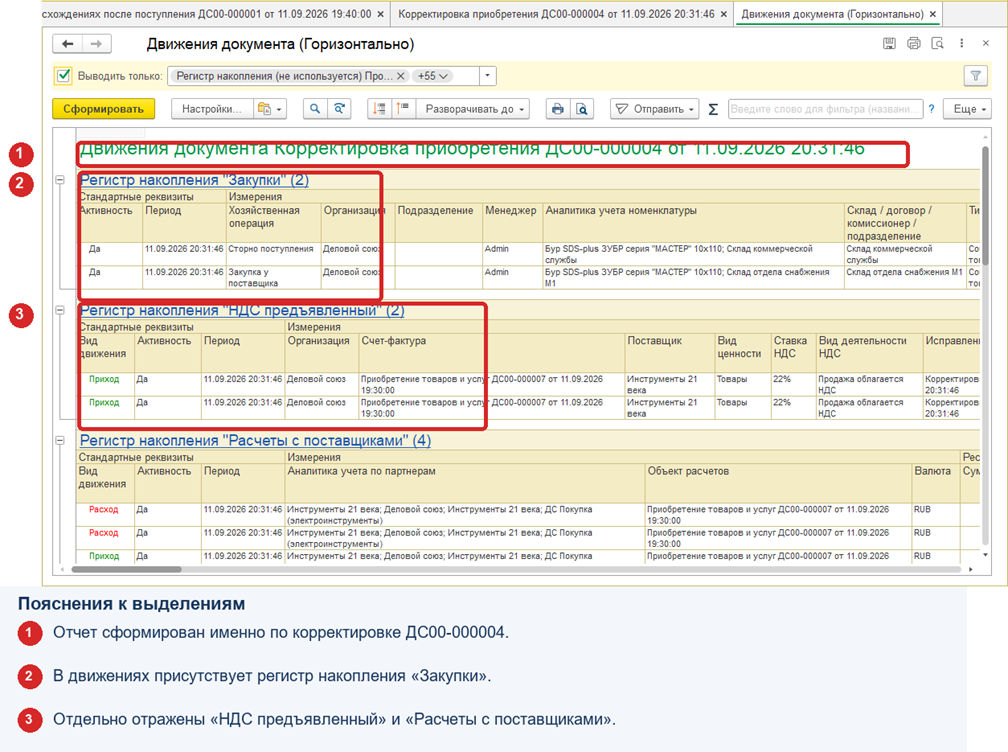Open the Разворачивать до dropdown

pyautogui.click(x=474, y=109)
